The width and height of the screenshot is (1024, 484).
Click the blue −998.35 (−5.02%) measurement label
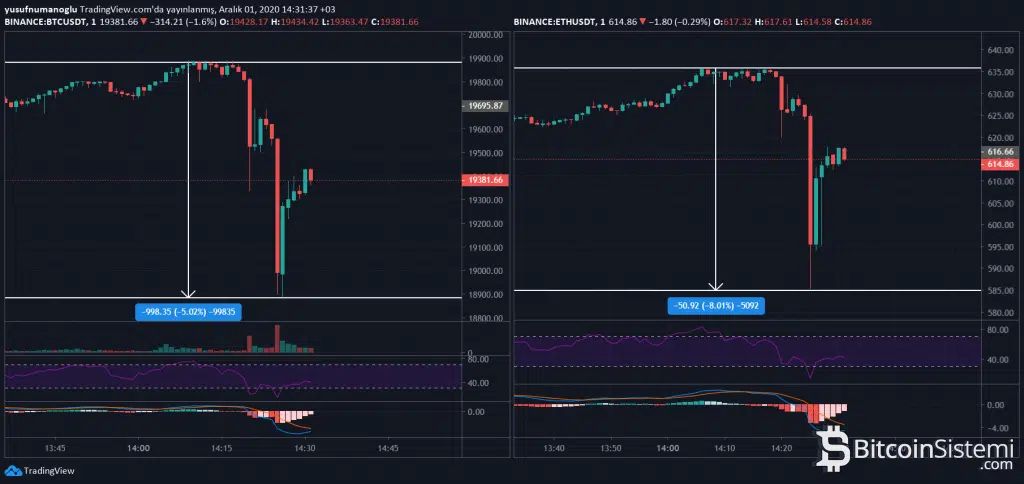pyautogui.click(x=189, y=312)
